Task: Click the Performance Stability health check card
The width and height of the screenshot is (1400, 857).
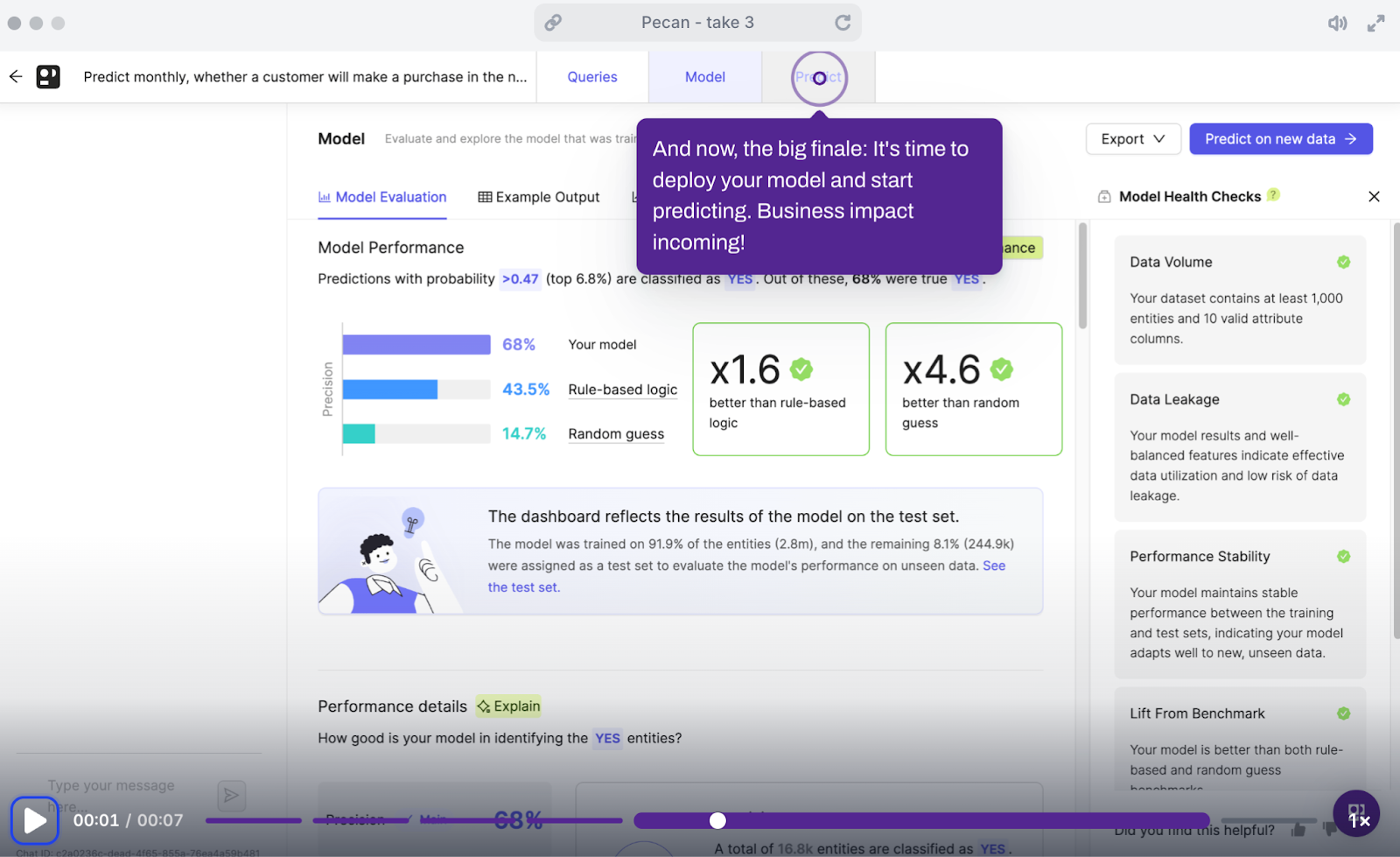Action: pos(1240,604)
